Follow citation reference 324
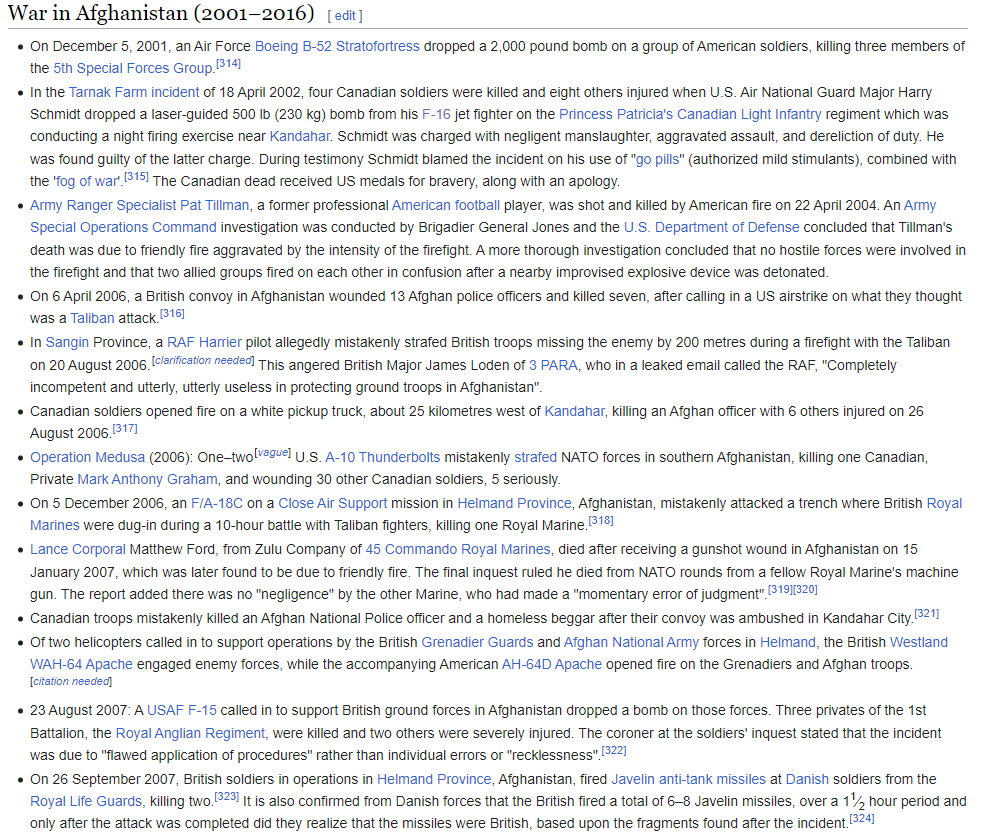The width and height of the screenshot is (984, 836). point(862,818)
